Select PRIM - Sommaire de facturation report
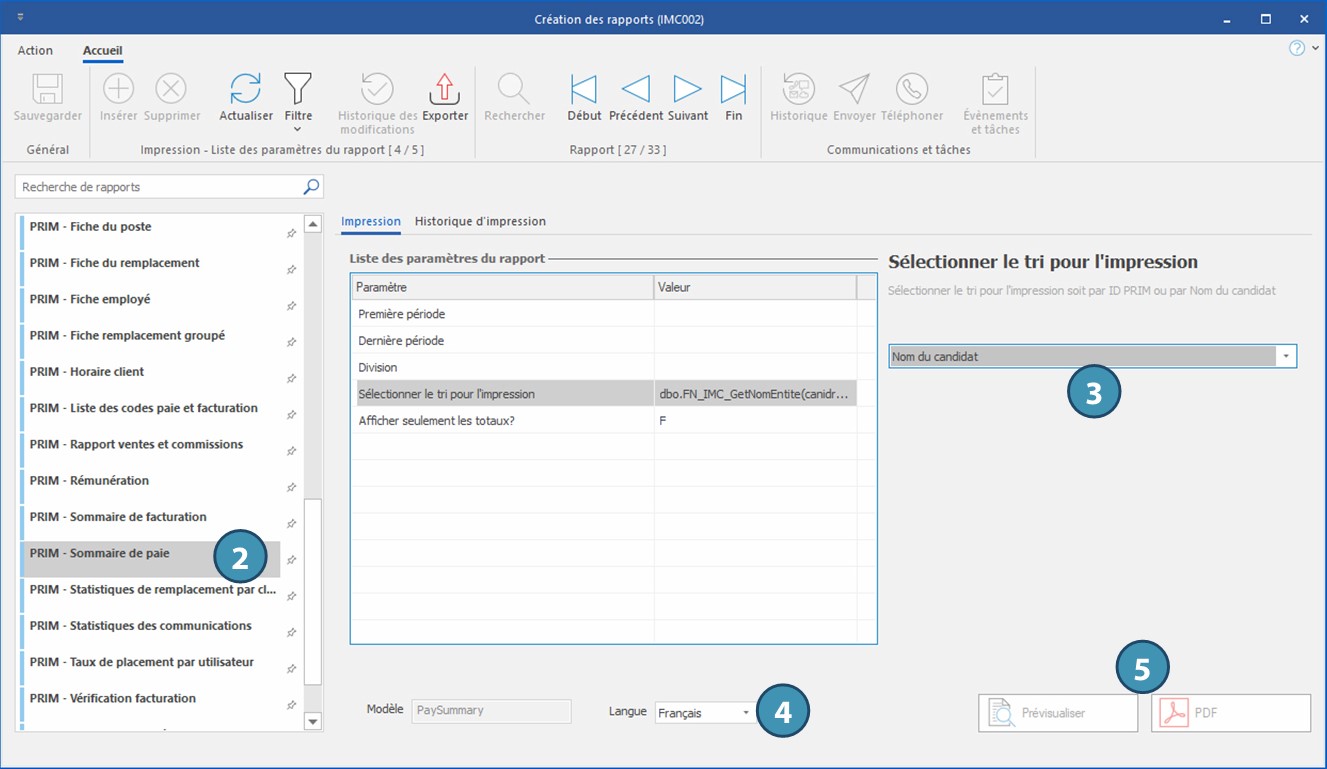Image resolution: width=1327 pixels, height=769 pixels. tap(118, 517)
